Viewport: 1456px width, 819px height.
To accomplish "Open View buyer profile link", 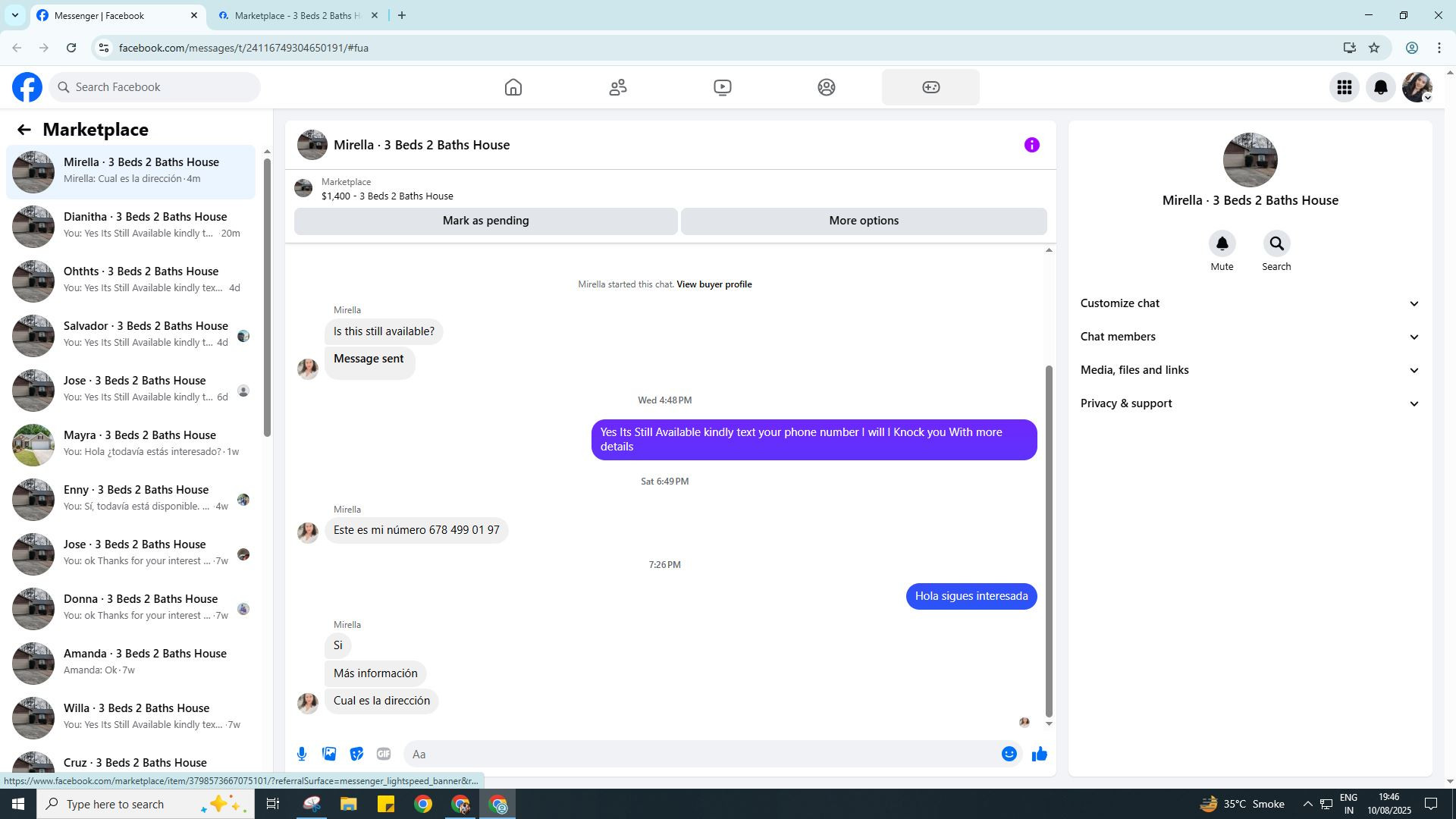I will coord(714,284).
